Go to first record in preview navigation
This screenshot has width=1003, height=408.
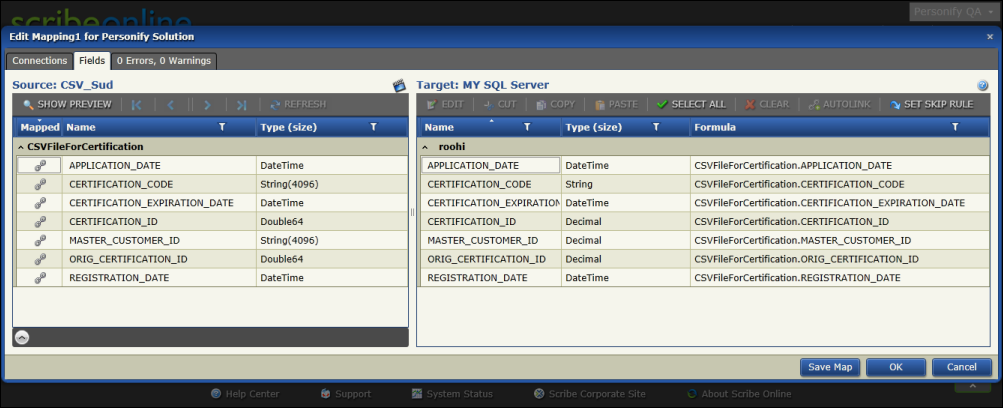[x=136, y=105]
